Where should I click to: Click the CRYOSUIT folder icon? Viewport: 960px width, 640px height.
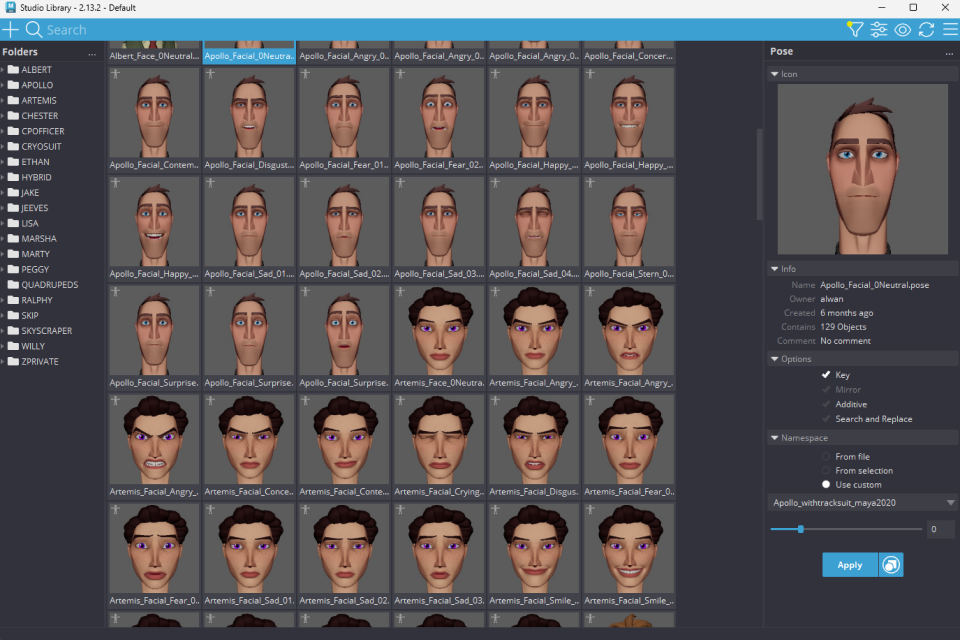pyautogui.click(x=13, y=146)
